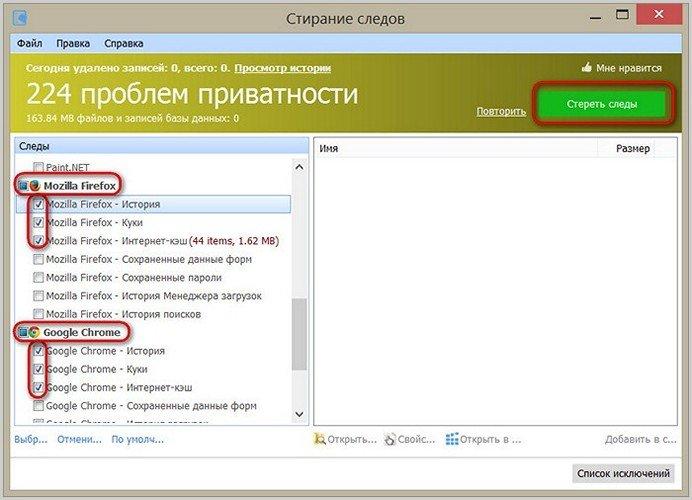Enable Google Chrome - Сохраненные данные форм
The height and width of the screenshot is (500, 692).
pos(38,406)
